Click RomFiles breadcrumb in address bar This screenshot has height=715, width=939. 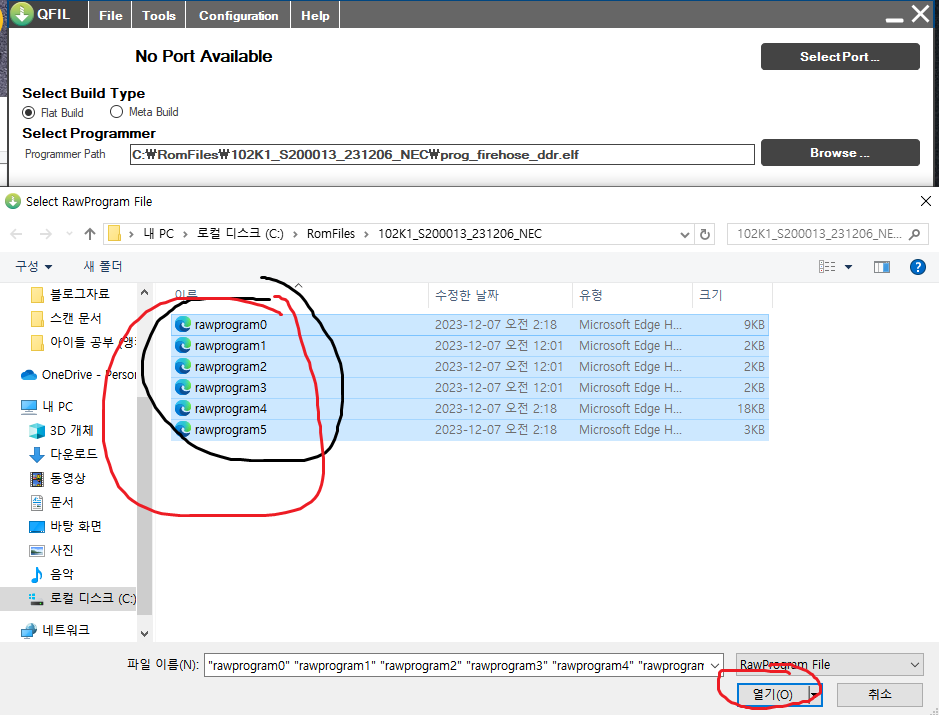pos(331,234)
